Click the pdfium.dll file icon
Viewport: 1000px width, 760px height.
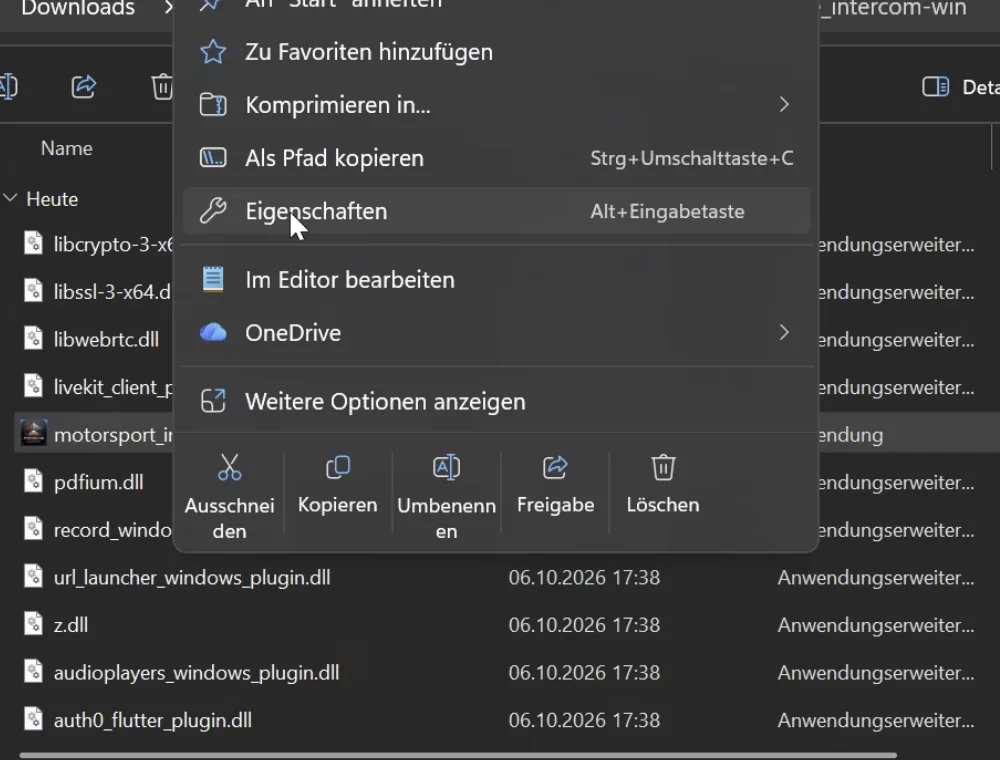pos(33,480)
